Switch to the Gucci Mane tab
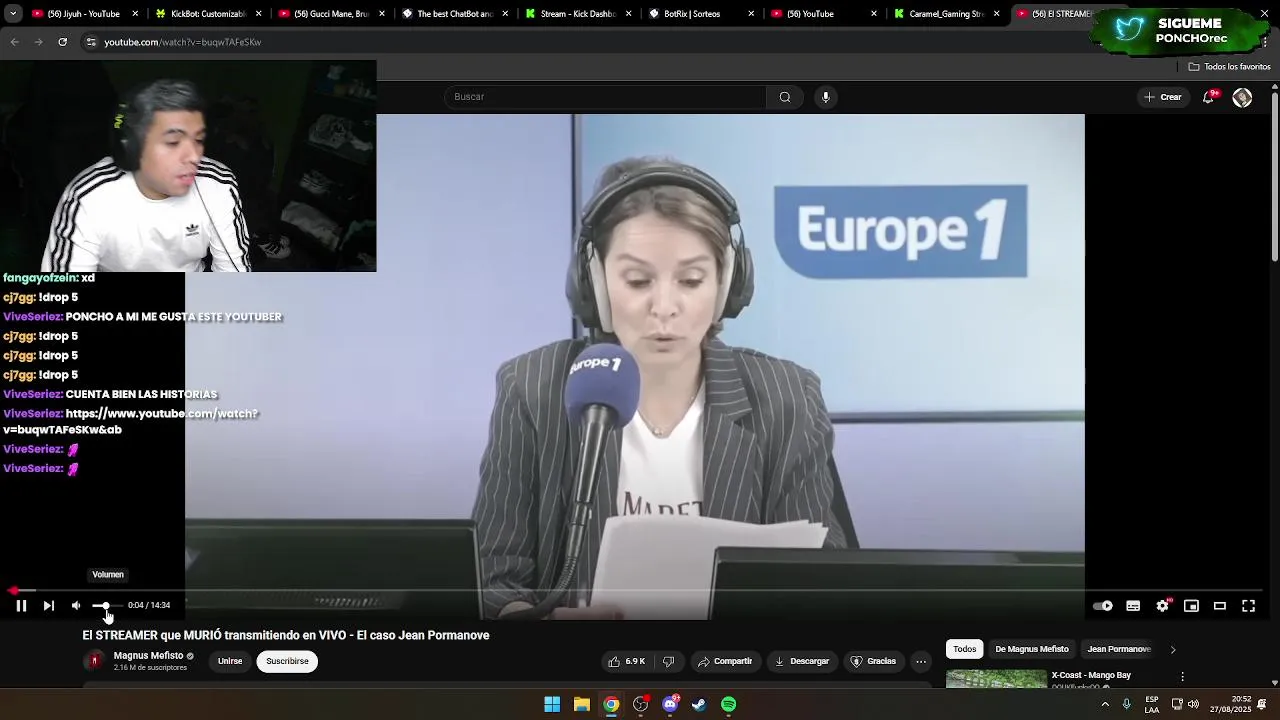The width and height of the screenshot is (1280, 720). (x=331, y=14)
